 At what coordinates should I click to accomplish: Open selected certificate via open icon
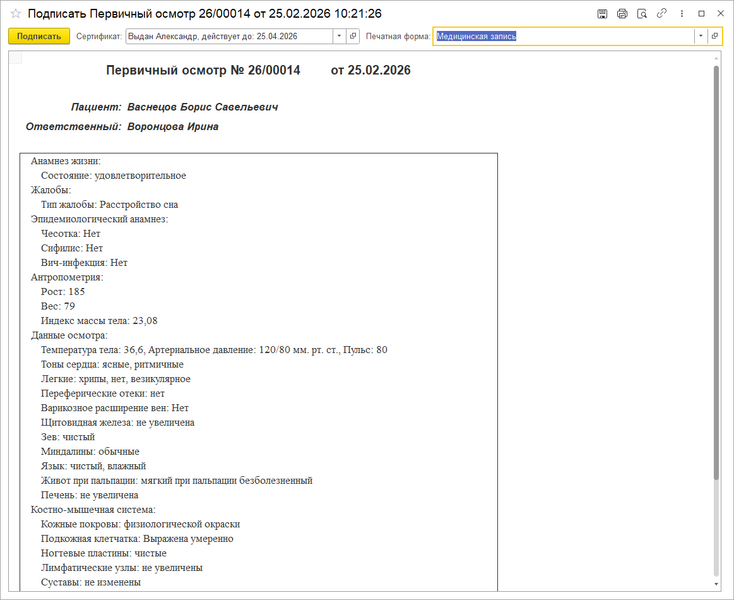click(353, 36)
